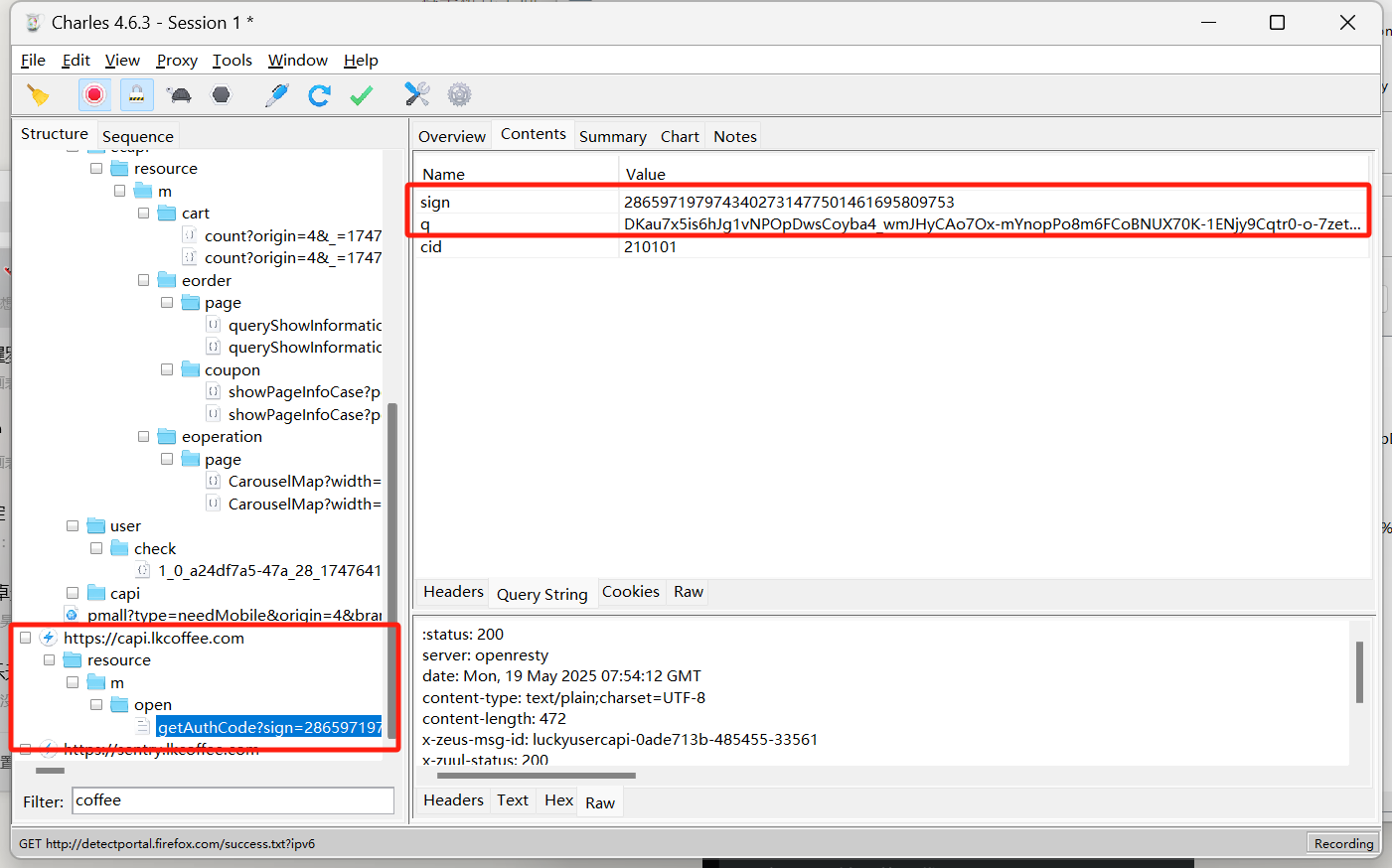Click the Recording status button

(1343, 843)
